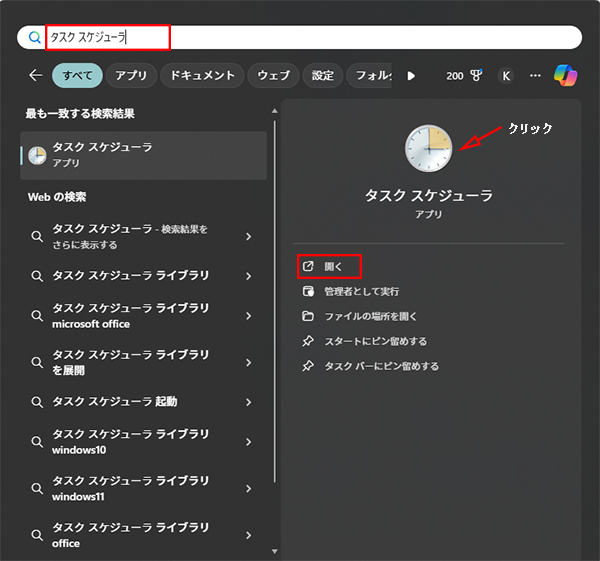Click the clock icon in the best match row
This screenshot has height=561, width=600.
(37, 155)
